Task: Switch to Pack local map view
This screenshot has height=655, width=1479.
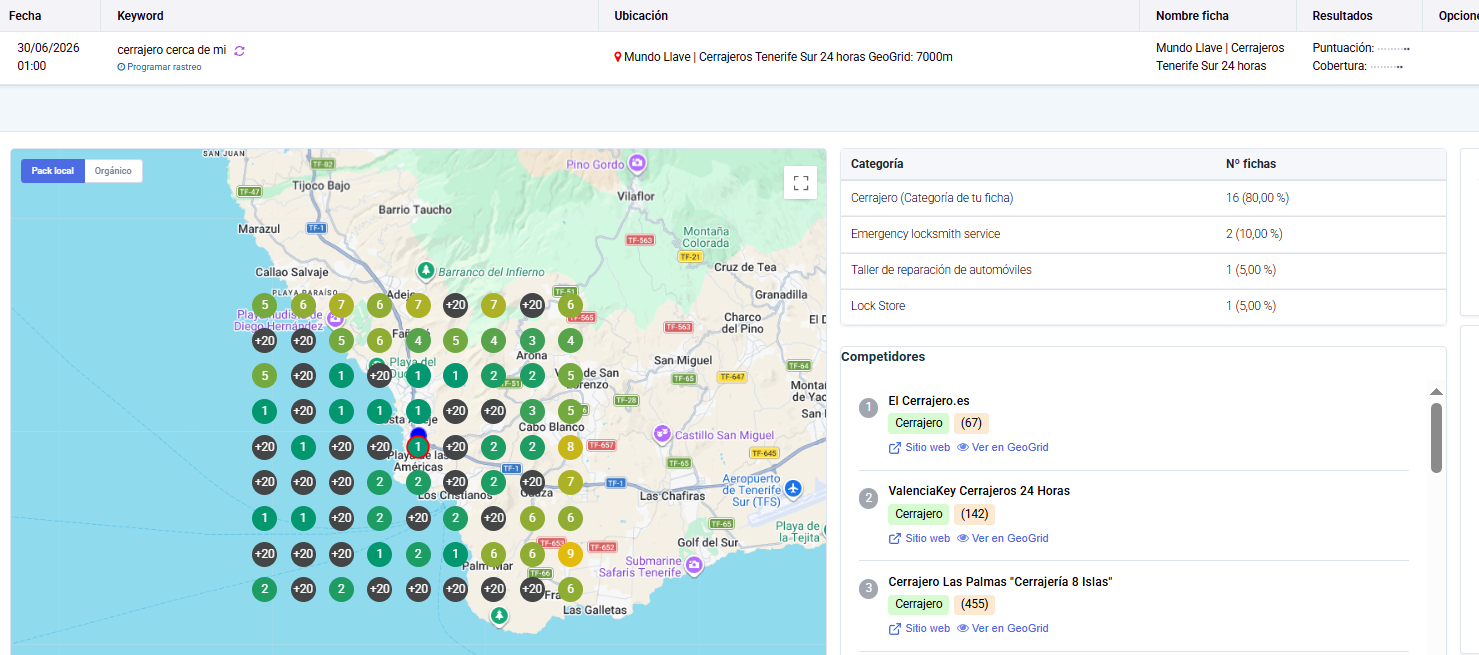Action: click(53, 171)
